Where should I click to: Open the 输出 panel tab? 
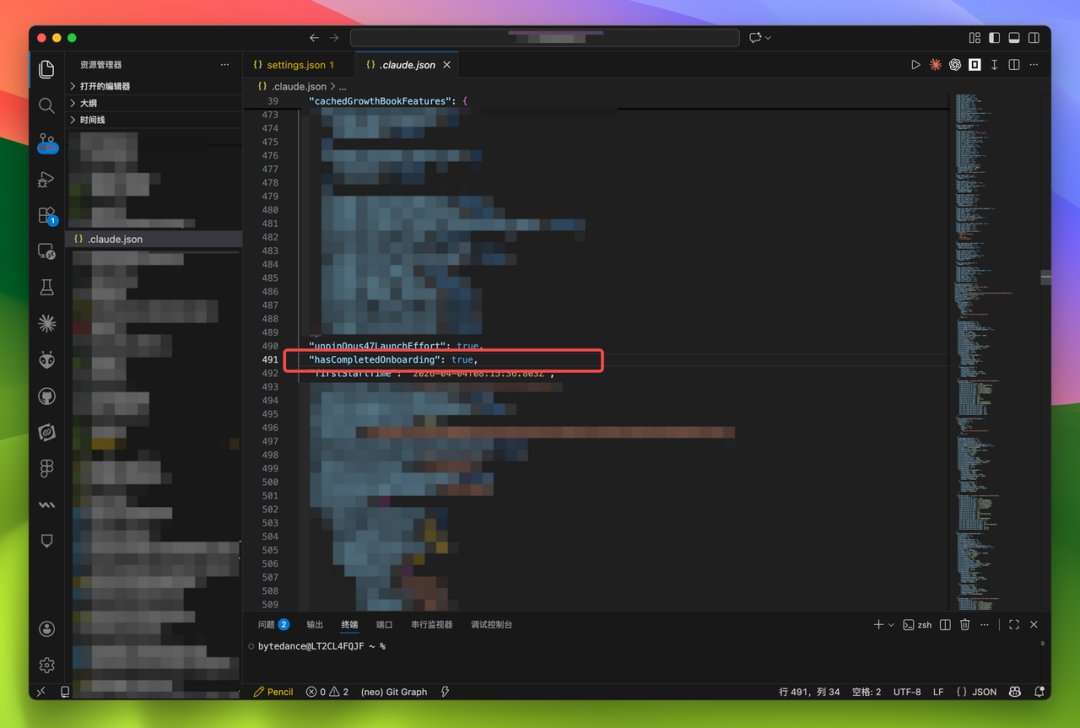point(315,625)
